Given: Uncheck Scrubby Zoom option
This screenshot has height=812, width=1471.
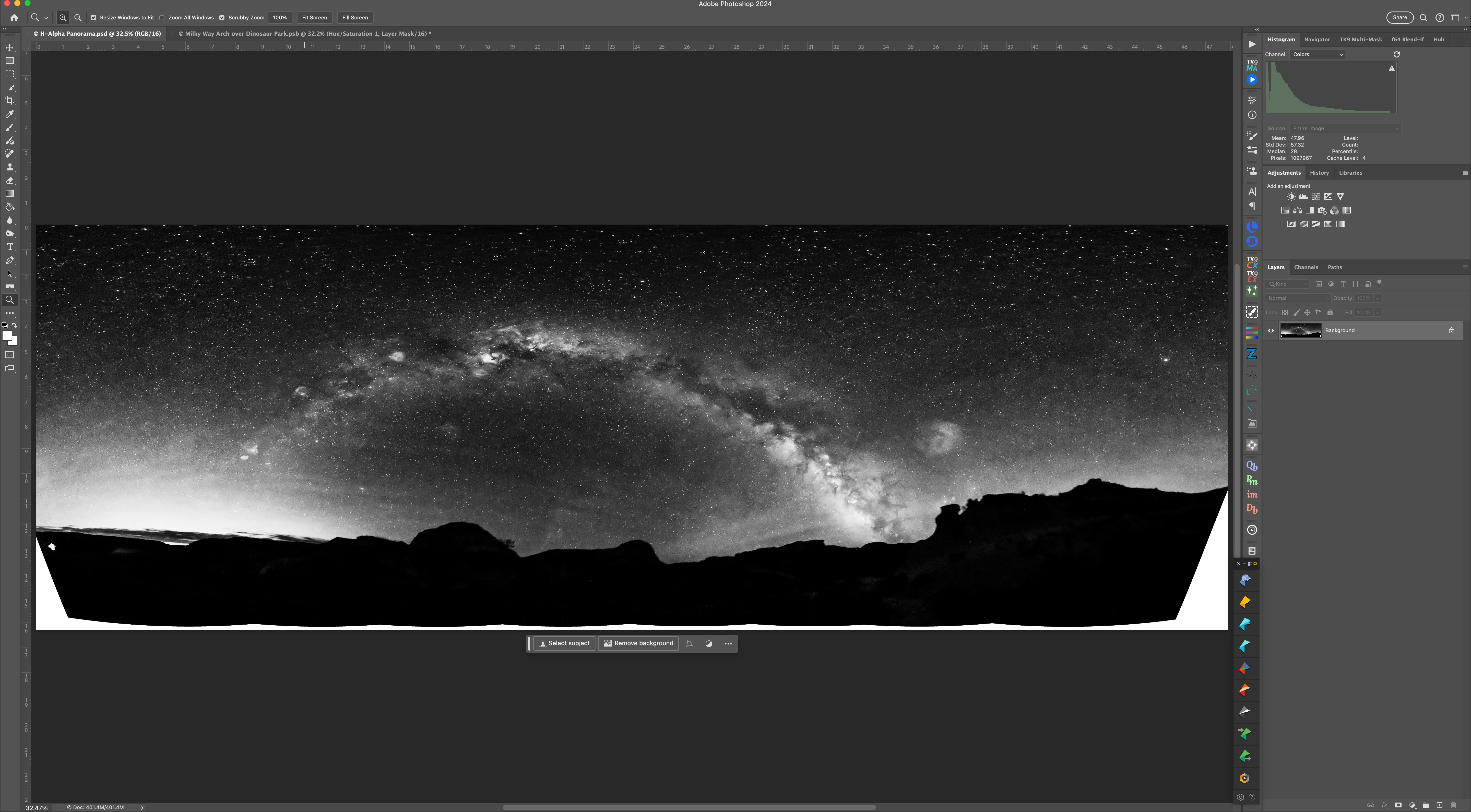Looking at the screenshot, I should click(x=222, y=18).
